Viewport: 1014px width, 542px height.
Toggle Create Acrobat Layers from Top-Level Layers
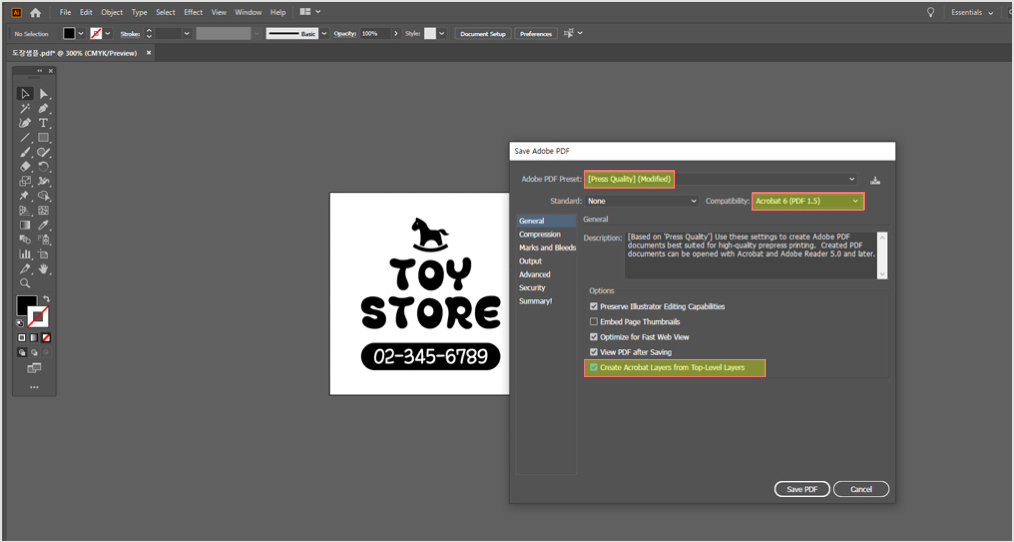594,367
